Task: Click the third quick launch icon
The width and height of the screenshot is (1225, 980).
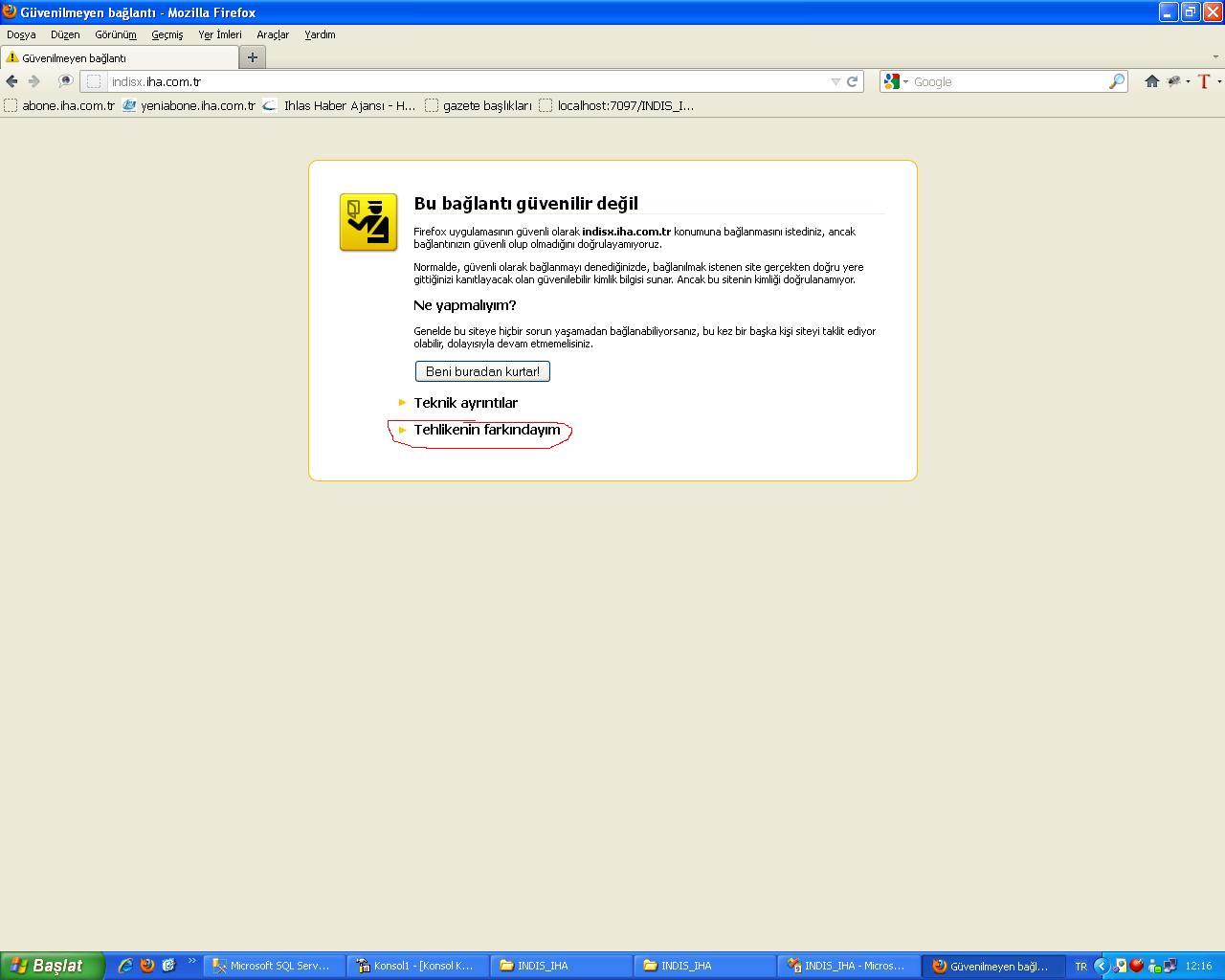Action: point(169,966)
